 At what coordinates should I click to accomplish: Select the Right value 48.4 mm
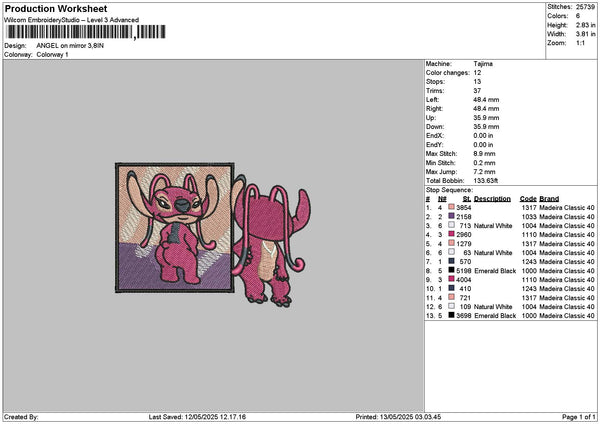(486, 109)
